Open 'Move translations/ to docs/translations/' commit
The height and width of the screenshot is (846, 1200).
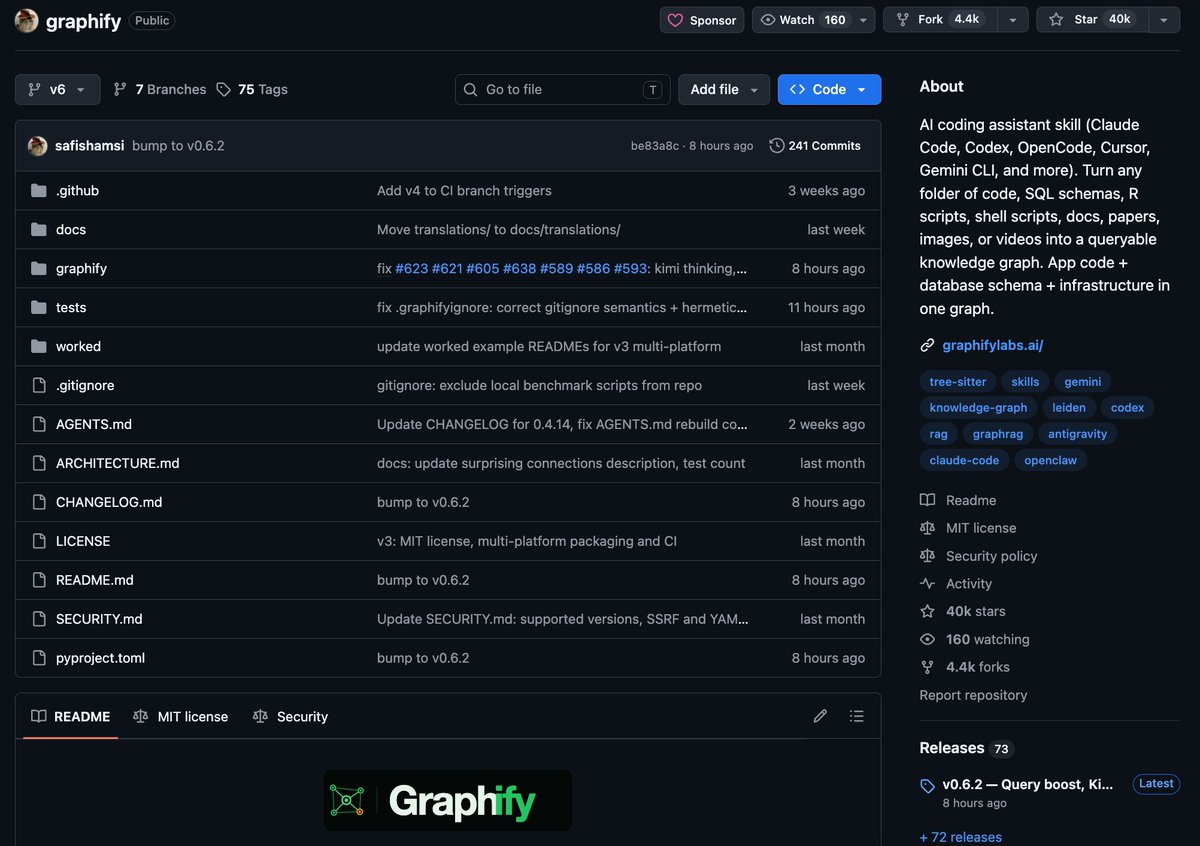498,229
